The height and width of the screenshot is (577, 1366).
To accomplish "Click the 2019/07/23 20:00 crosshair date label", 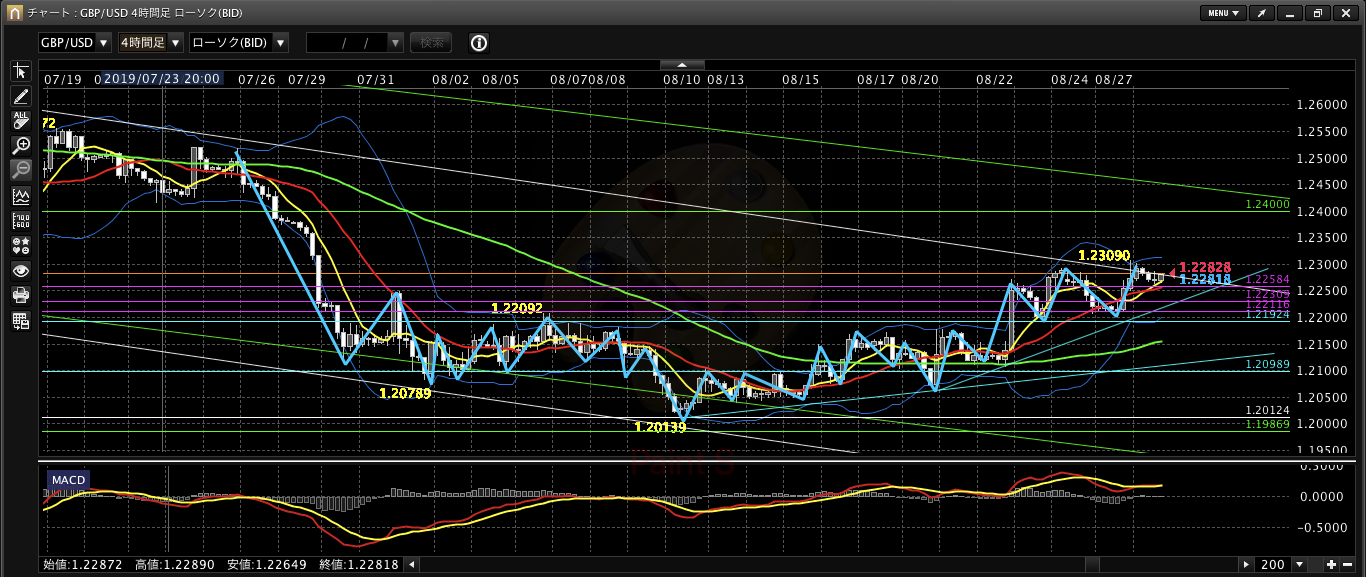I will [163, 78].
